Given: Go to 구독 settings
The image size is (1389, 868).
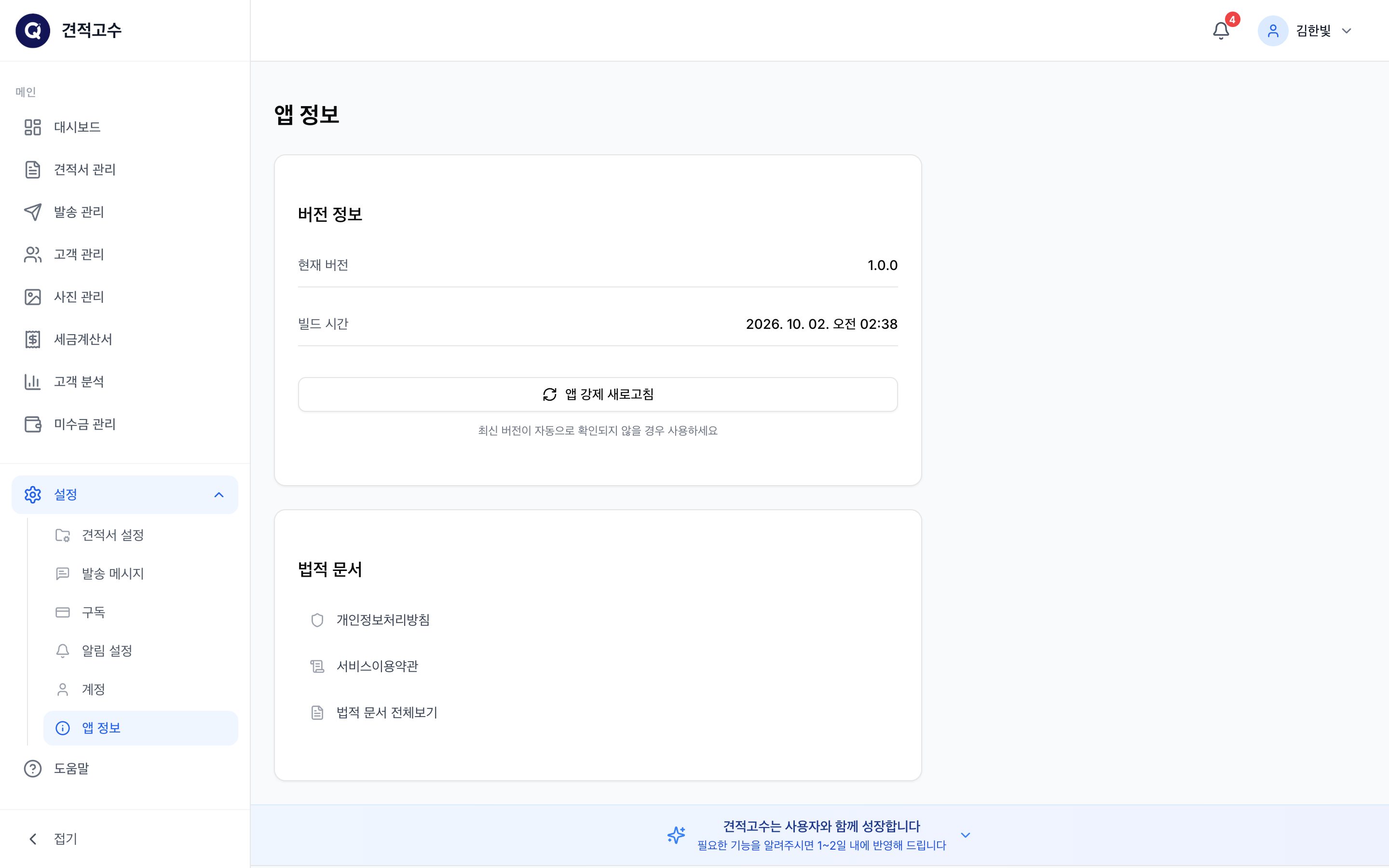Looking at the screenshot, I should point(141,612).
